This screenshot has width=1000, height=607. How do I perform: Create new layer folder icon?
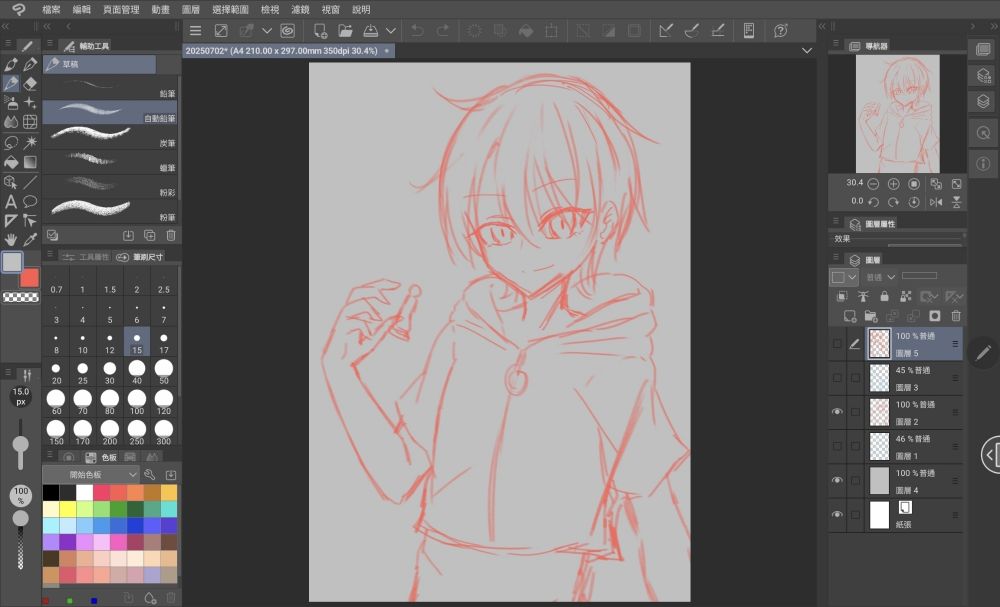pyautogui.click(x=871, y=316)
